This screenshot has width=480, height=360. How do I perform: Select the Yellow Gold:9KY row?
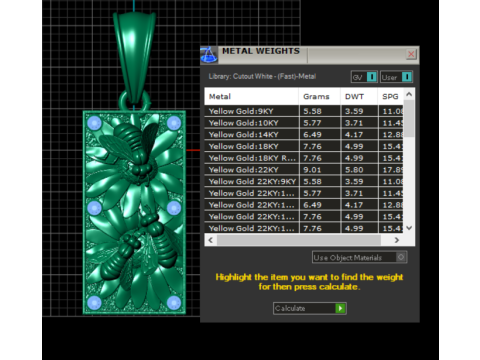point(304,111)
